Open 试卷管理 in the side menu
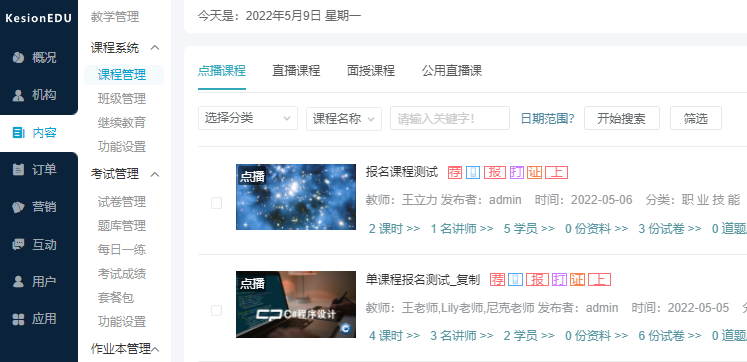Screen dimensions: 747x362 (x=122, y=202)
